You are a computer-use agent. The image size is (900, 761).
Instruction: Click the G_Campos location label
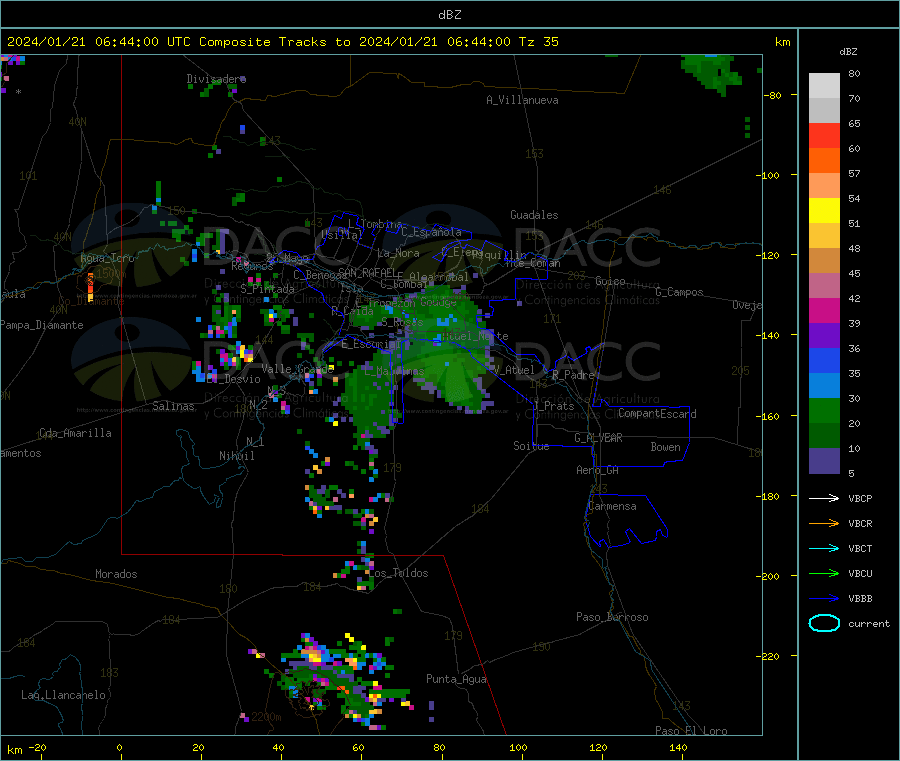point(679,292)
